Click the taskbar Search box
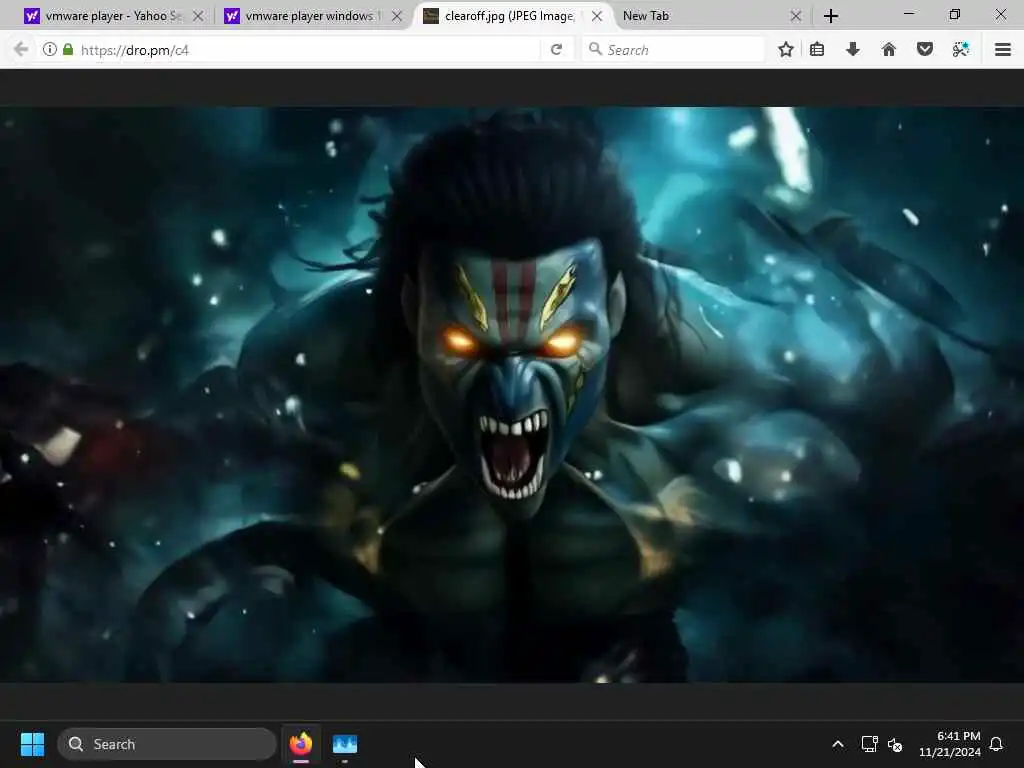 click(x=167, y=744)
